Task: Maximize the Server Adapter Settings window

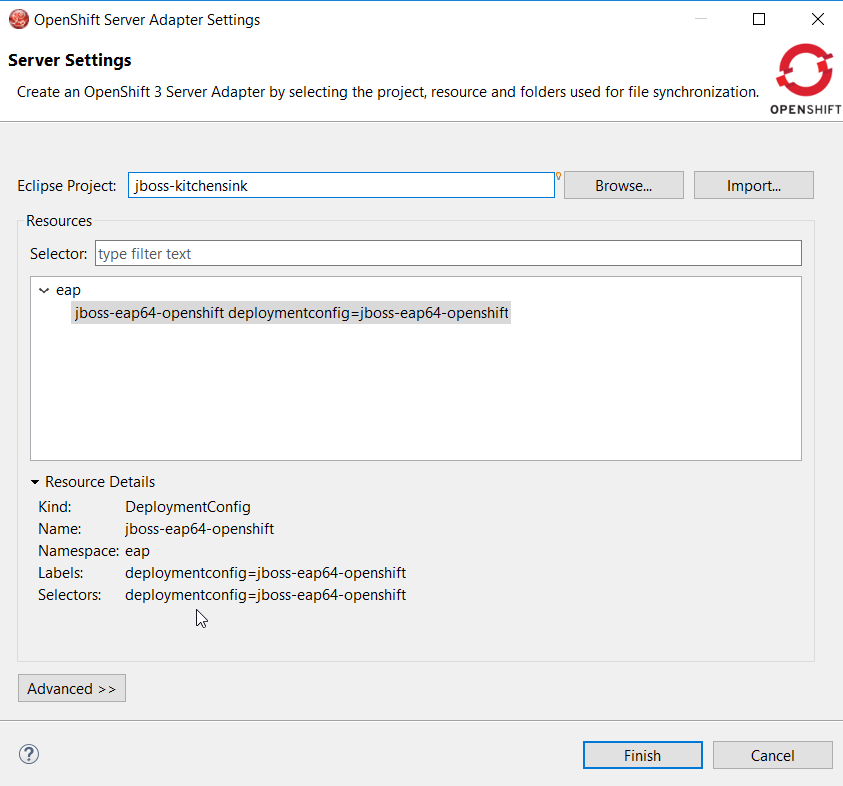Action: pos(759,19)
